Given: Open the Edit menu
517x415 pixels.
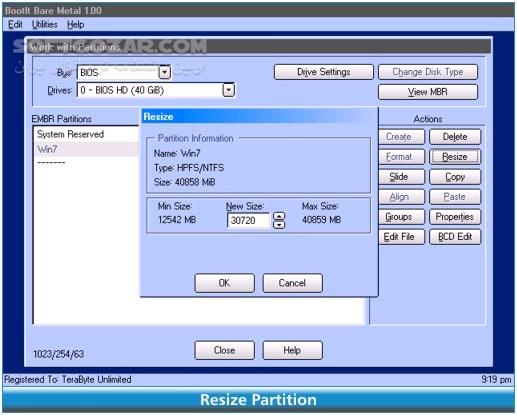Looking at the screenshot, I should 15,25.
